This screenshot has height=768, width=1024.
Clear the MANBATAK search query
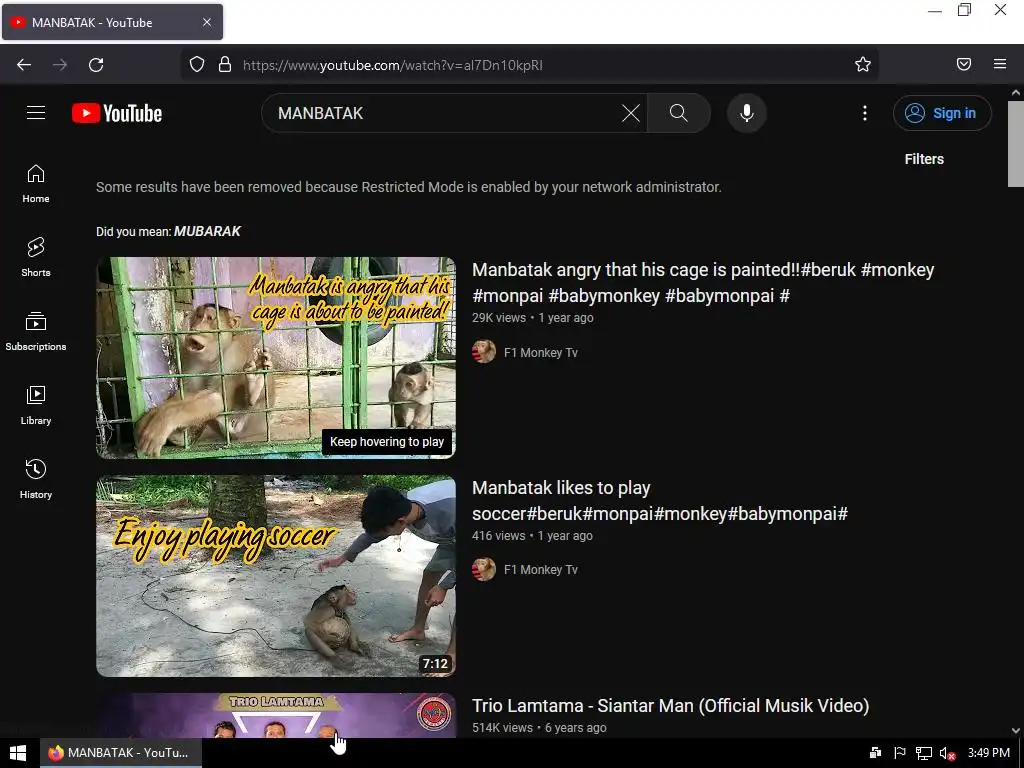(x=630, y=113)
